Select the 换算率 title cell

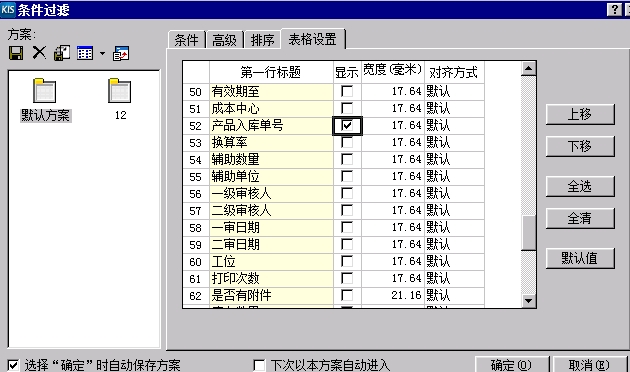[271, 143]
